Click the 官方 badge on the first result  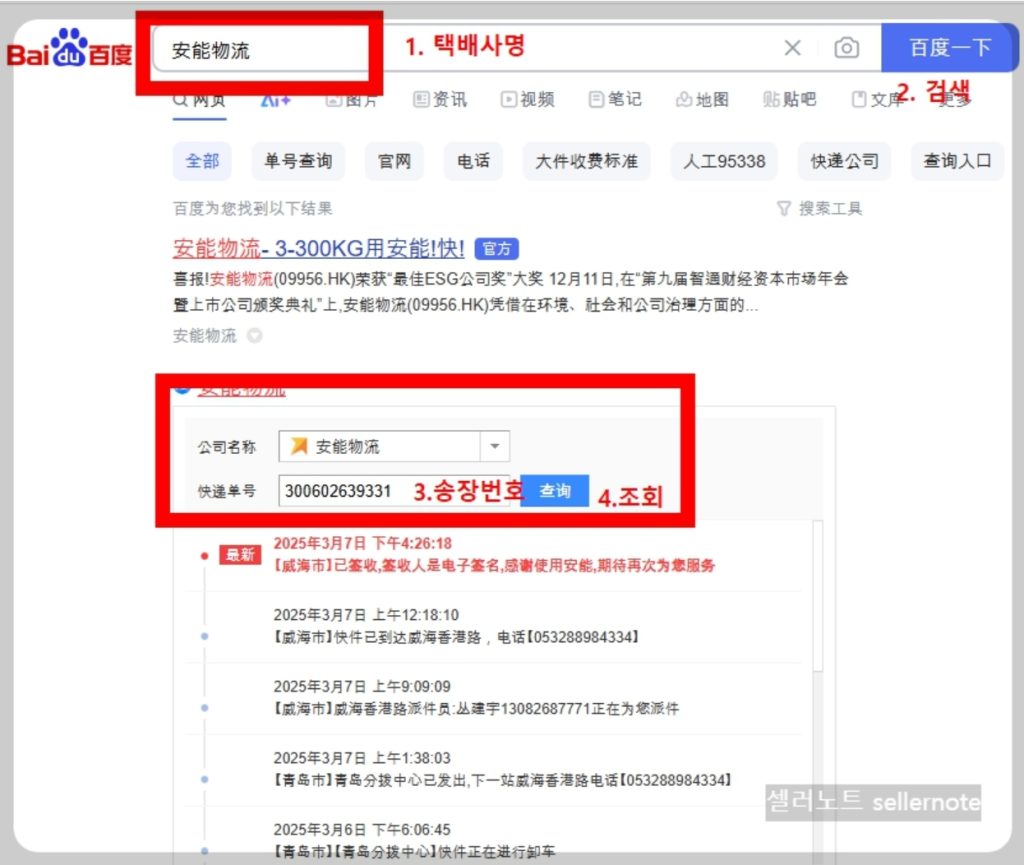[x=496, y=249]
